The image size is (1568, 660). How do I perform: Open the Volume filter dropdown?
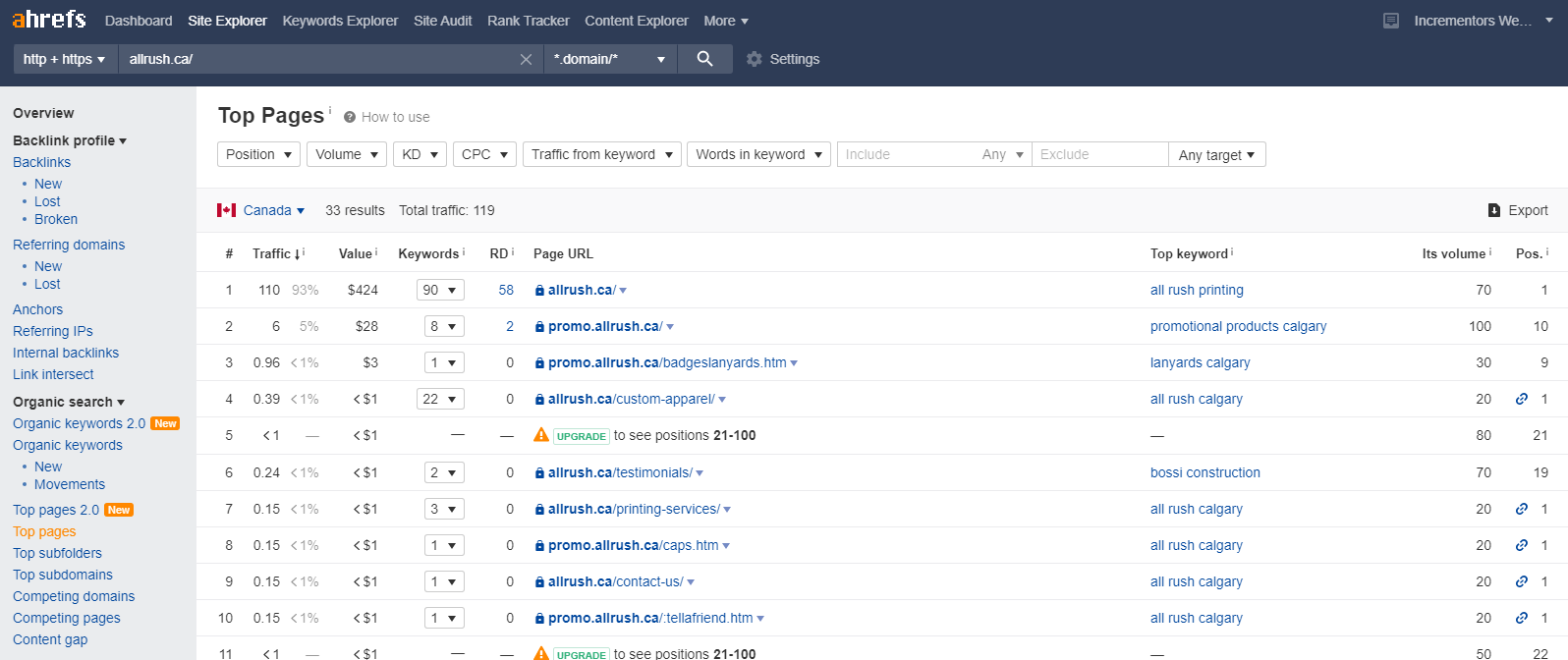point(347,154)
